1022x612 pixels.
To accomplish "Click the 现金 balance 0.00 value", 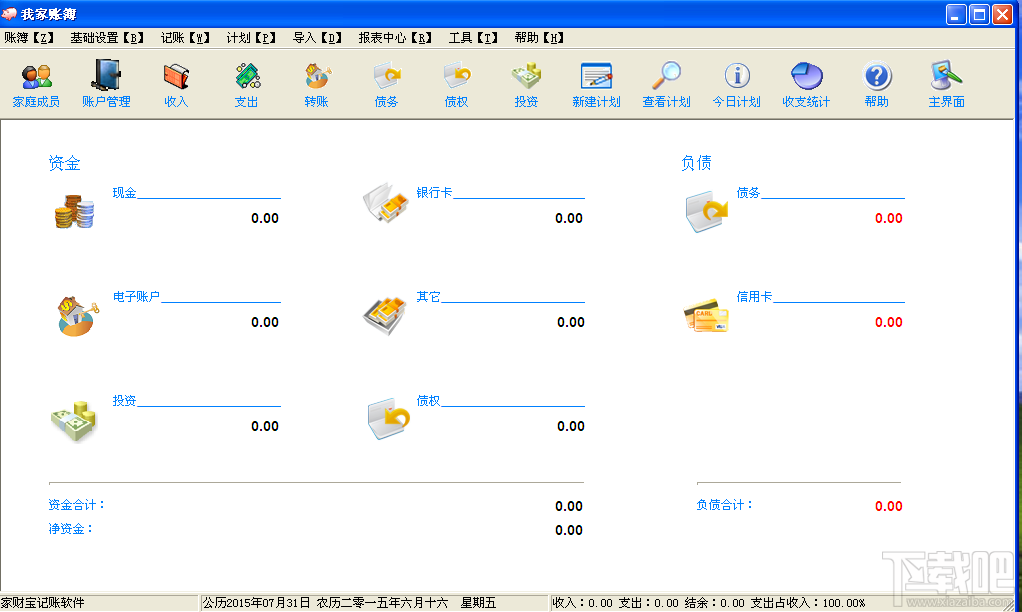I will point(265,218).
